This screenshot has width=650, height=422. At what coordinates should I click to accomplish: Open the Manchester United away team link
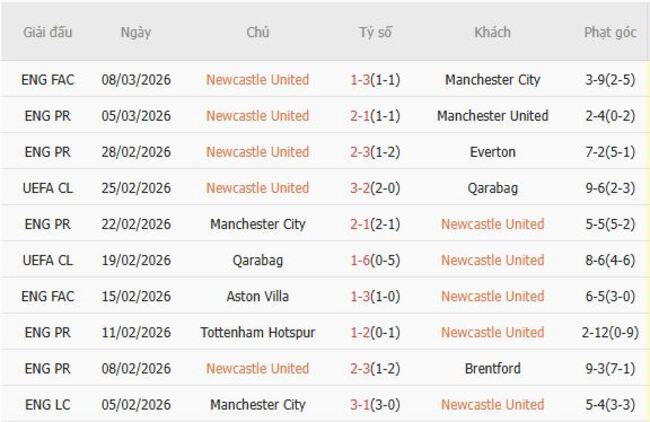(x=492, y=116)
